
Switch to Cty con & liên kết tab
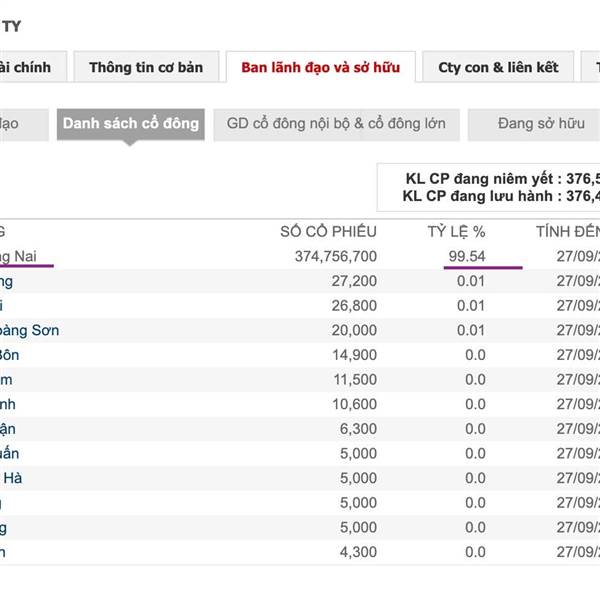[497, 68]
